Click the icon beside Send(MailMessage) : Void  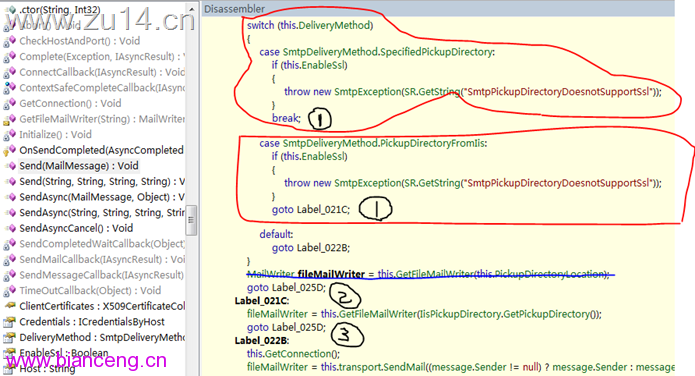pos(10,166)
